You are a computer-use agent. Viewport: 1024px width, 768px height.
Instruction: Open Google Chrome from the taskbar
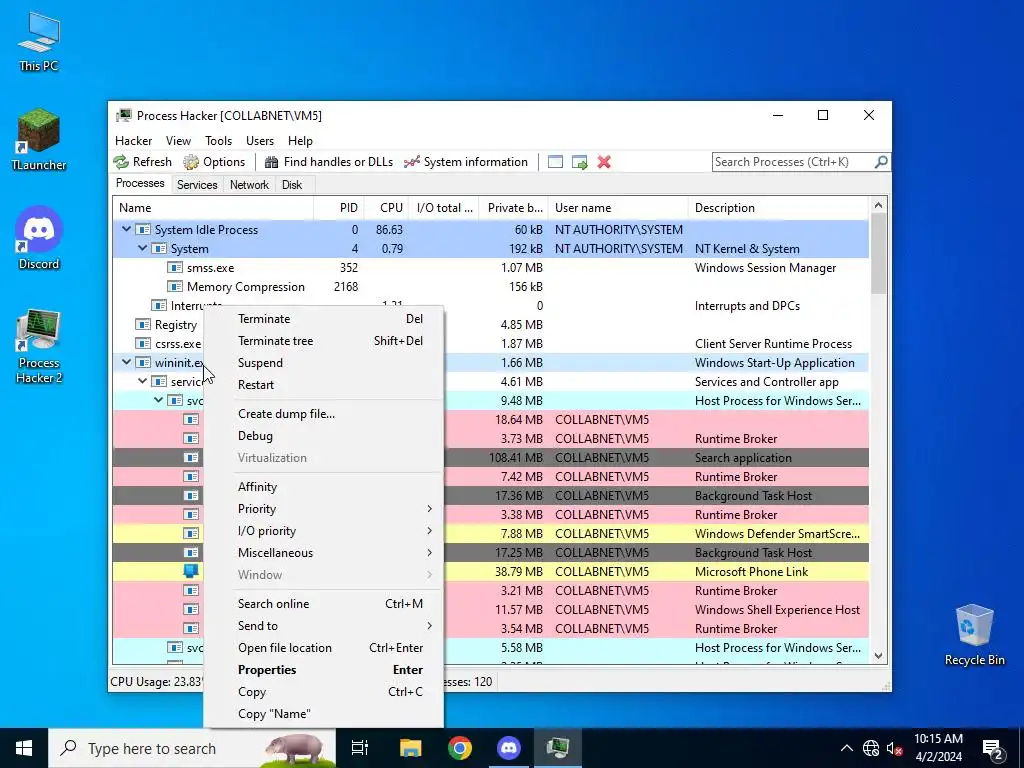coord(460,748)
